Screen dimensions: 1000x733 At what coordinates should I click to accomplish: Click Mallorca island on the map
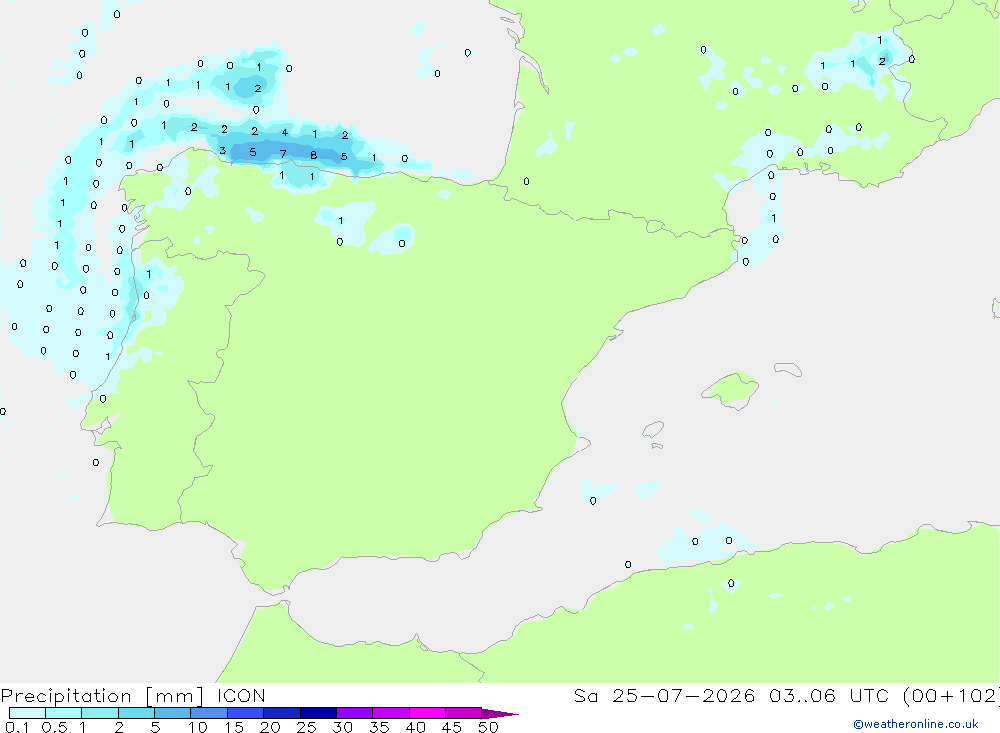coord(731,389)
